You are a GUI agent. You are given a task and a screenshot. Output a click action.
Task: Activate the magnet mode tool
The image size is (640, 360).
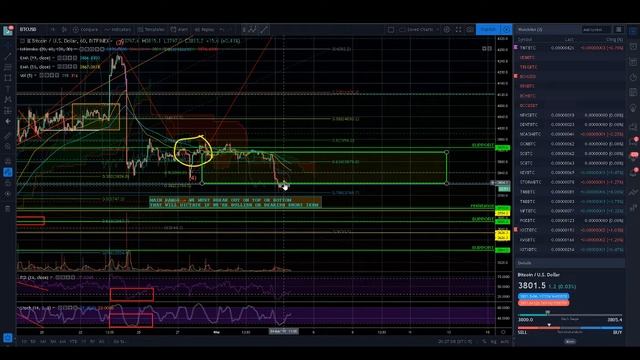click(8, 161)
